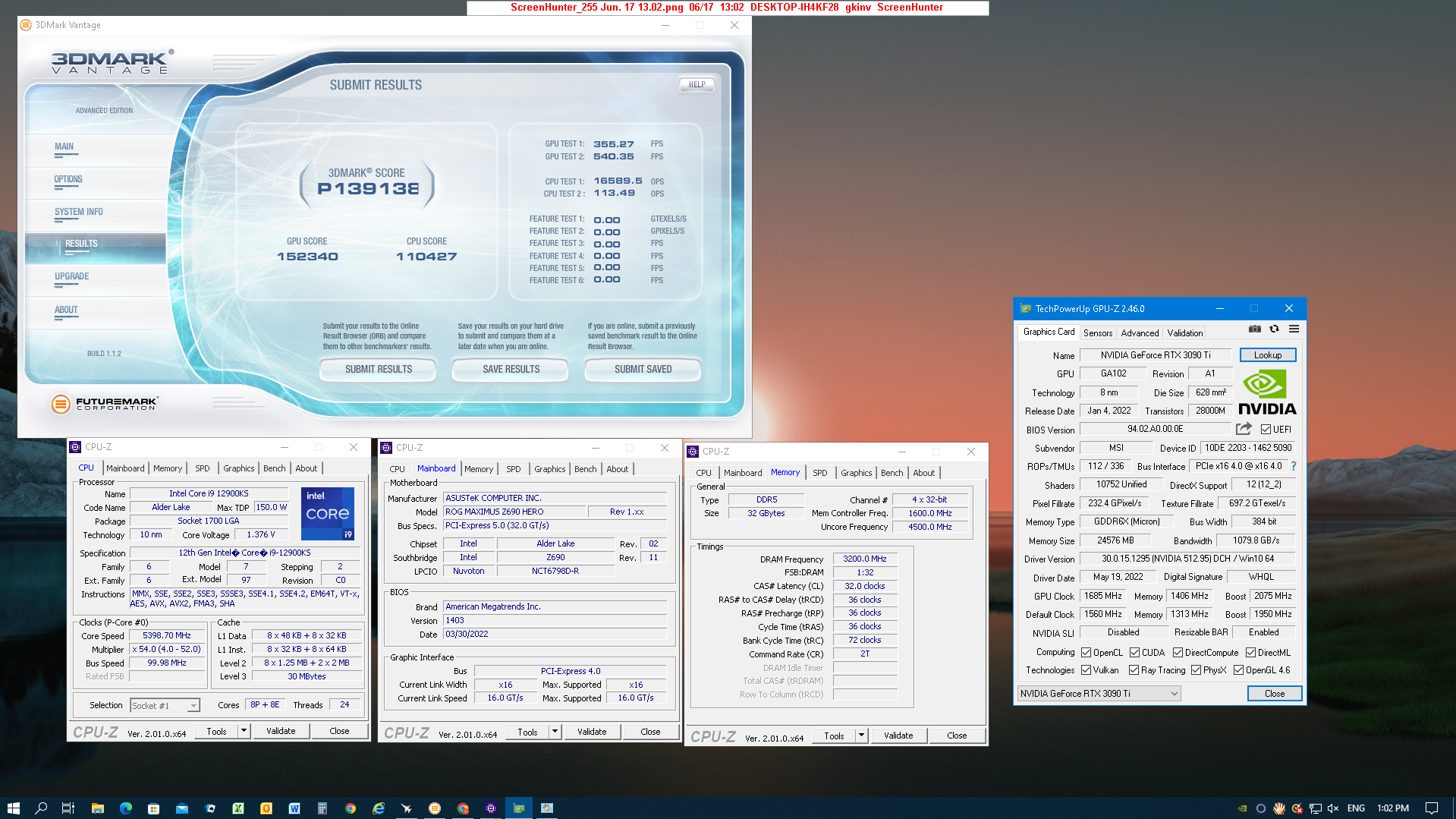Screen dimensions: 1456x819
Task: Open Internet Explorer from the taskbar
Action: pyautogui.click(x=379, y=808)
